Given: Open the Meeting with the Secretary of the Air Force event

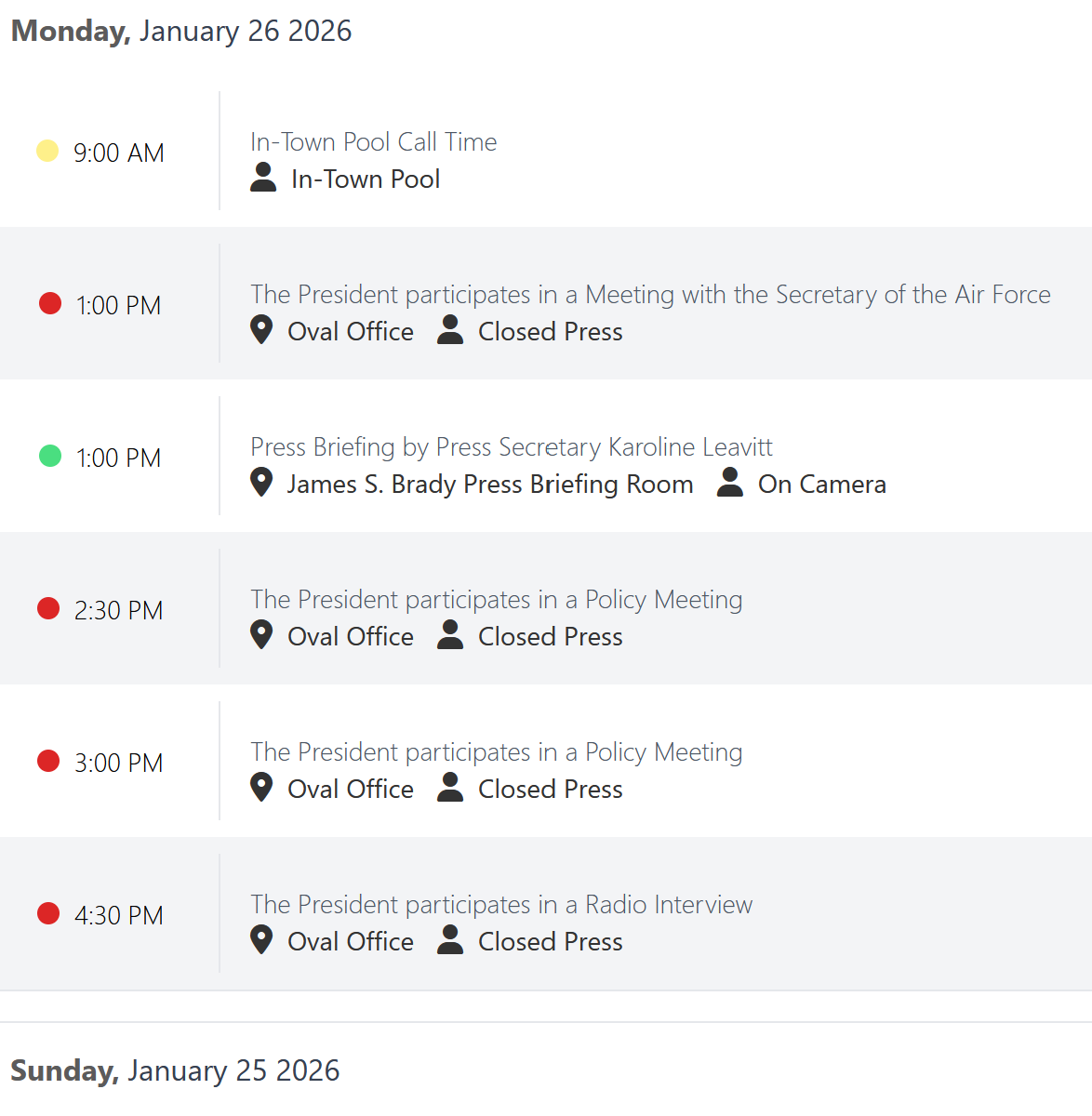Looking at the screenshot, I should point(650,294).
